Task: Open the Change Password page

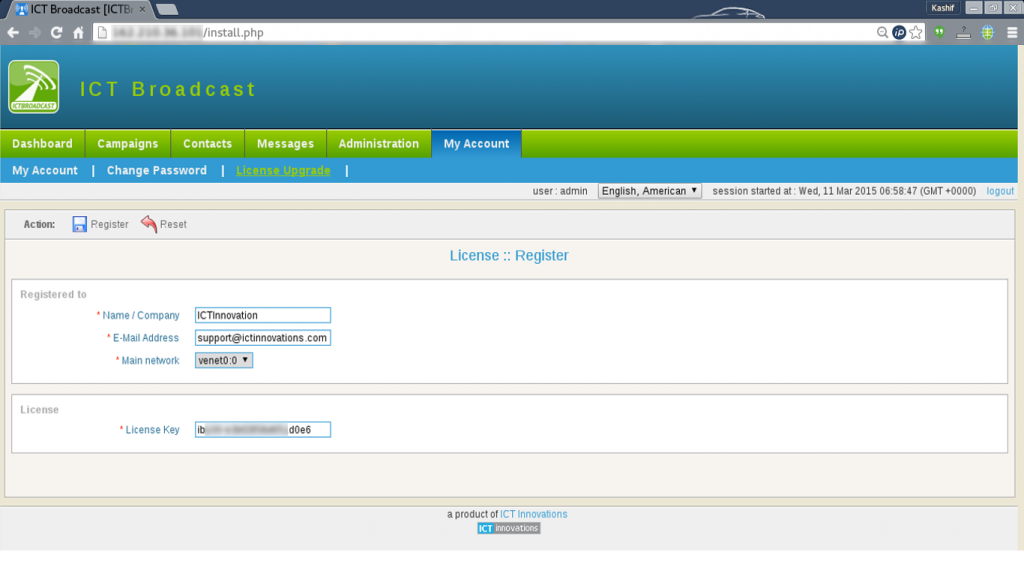Action: click(x=157, y=170)
